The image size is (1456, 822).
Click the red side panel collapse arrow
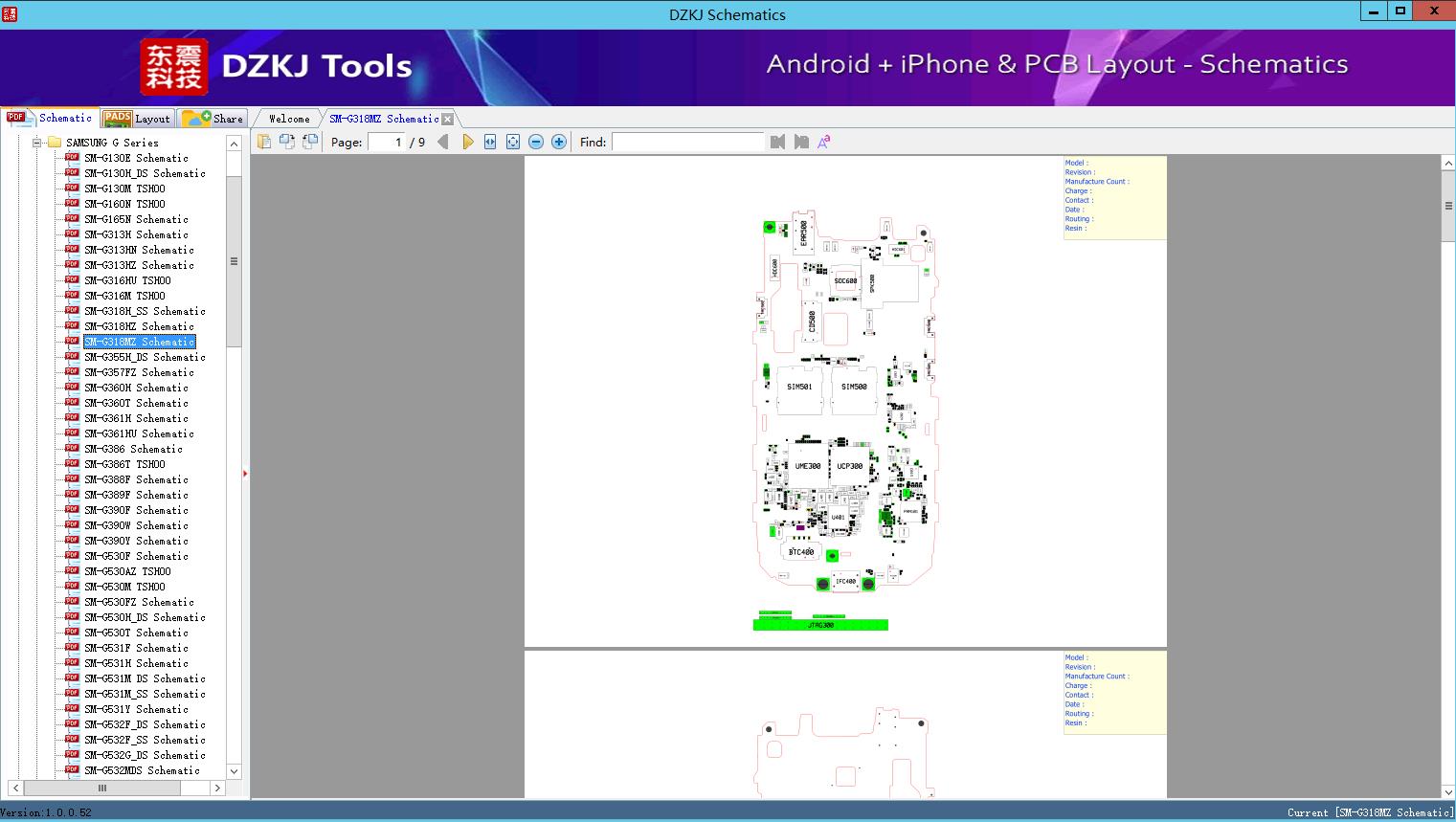245,474
